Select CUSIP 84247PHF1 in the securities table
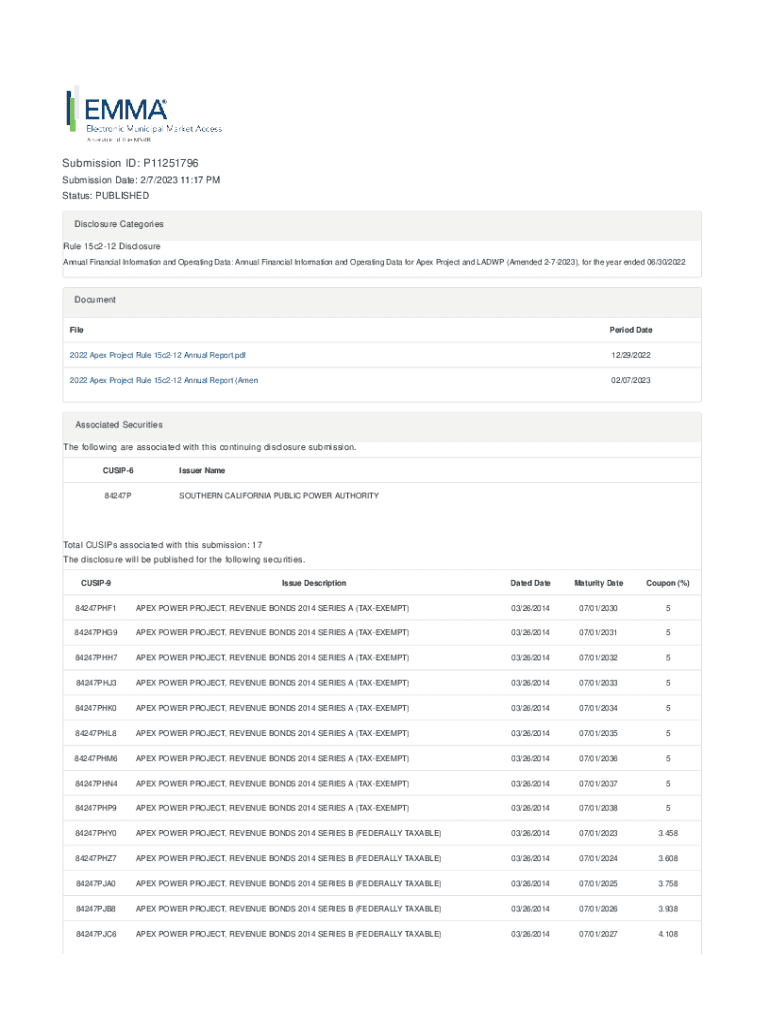 click(96, 608)
